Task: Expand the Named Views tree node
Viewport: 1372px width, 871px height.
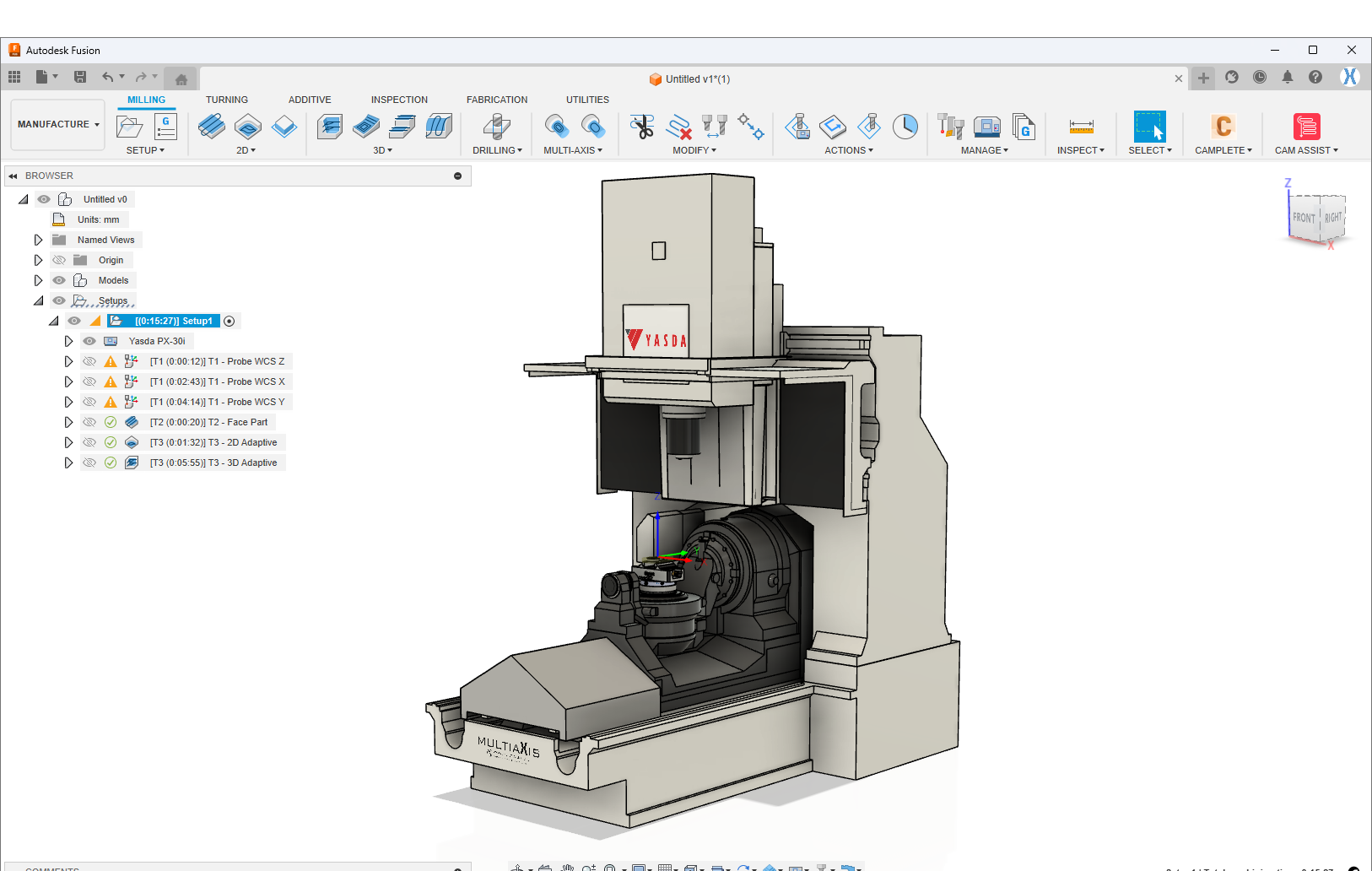Action: 38,240
